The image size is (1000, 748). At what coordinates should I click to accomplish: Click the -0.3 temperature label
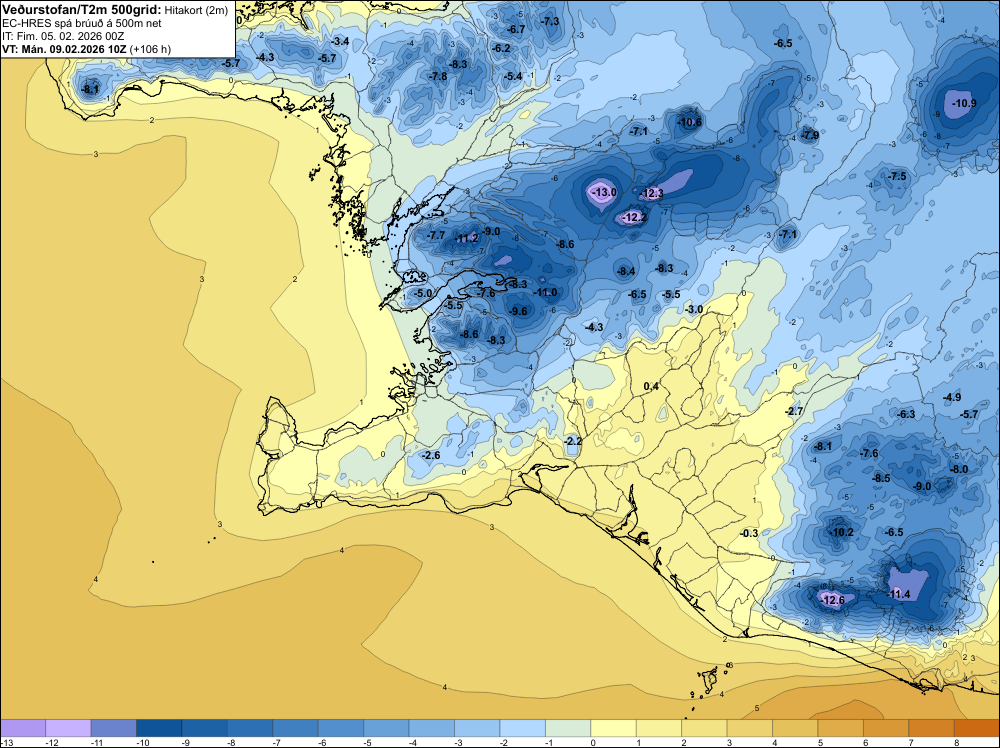[749, 533]
